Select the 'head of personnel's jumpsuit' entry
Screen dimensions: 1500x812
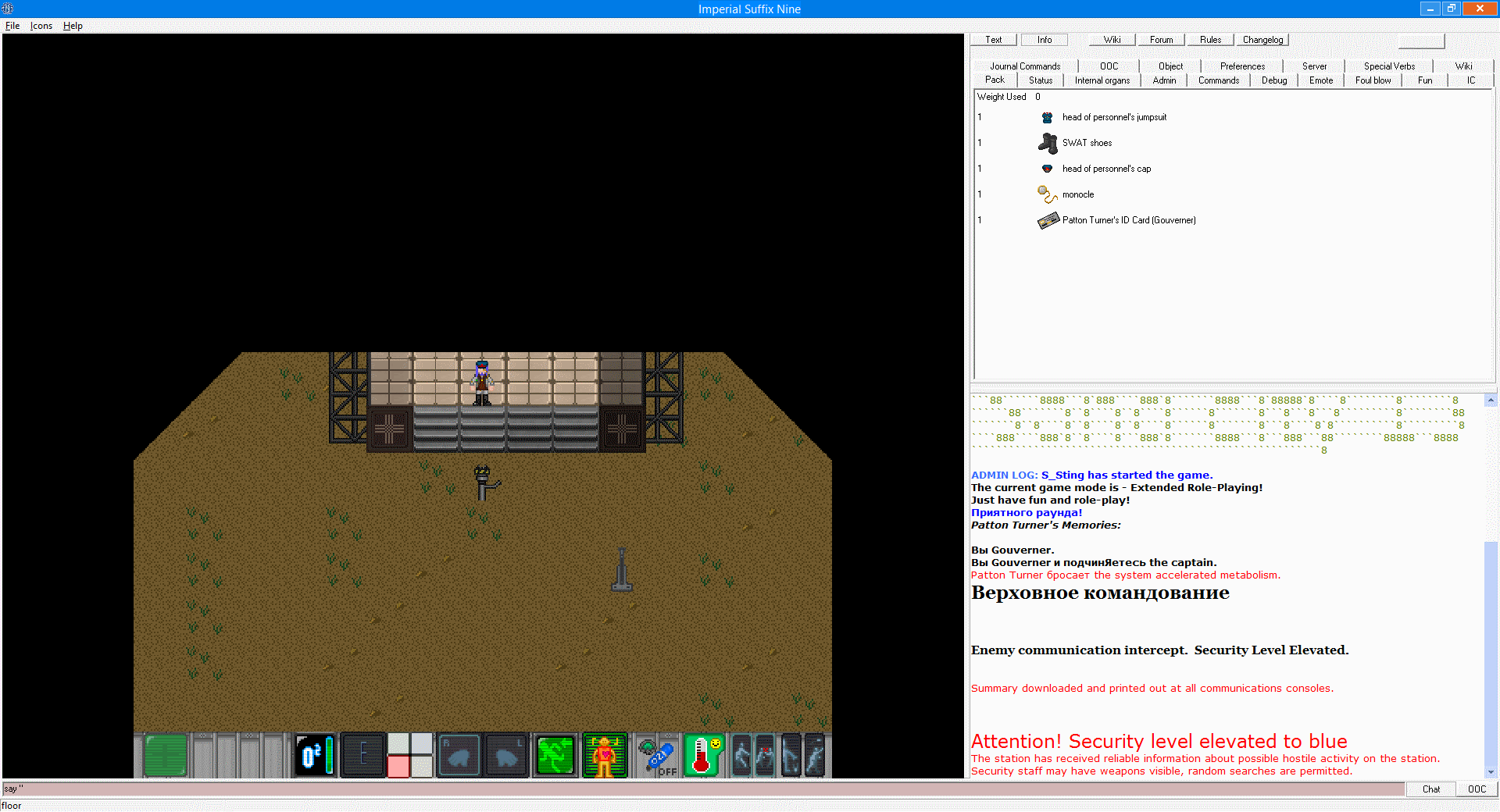(x=1114, y=117)
